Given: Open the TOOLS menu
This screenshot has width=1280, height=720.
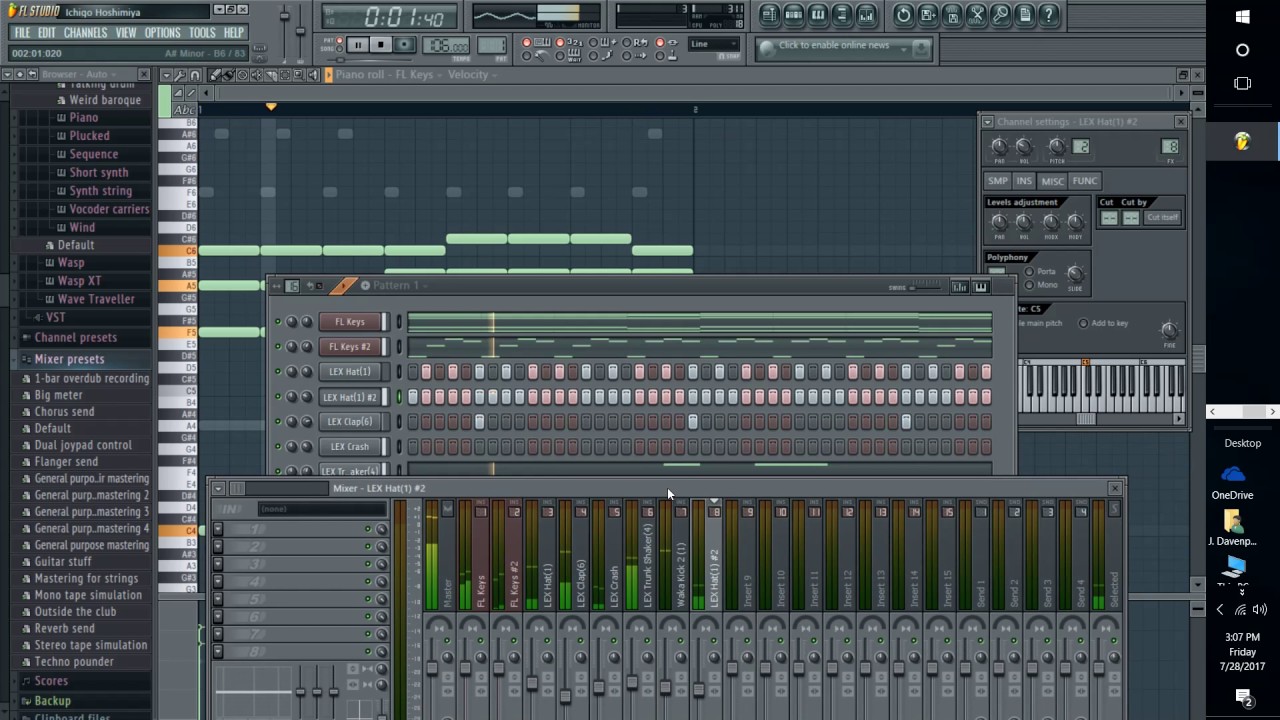Looking at the screenshot, I should 202,33.
